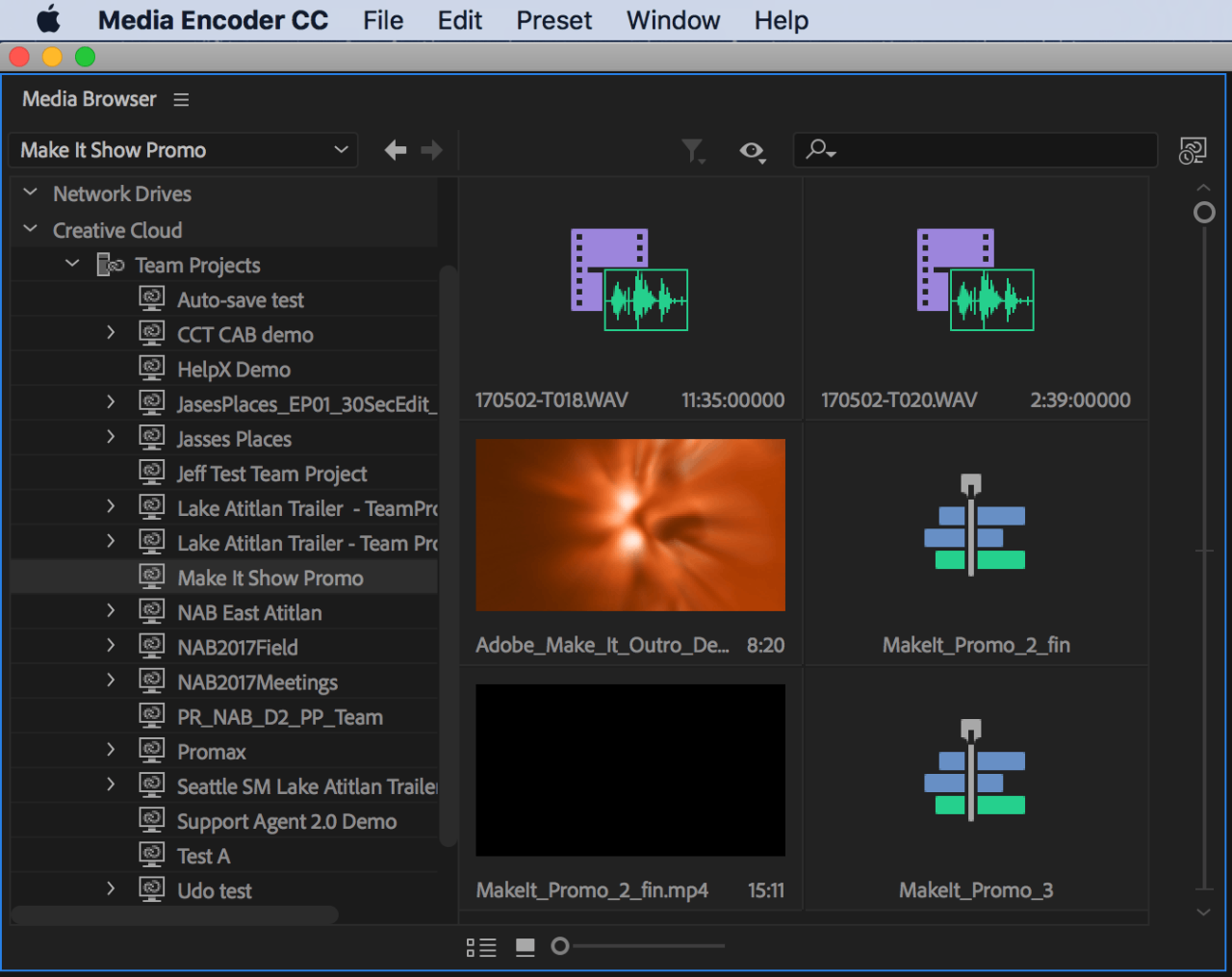Screen dimensions: 1232x977
Task: Open the Preset menu
Action: coord(553,20)
